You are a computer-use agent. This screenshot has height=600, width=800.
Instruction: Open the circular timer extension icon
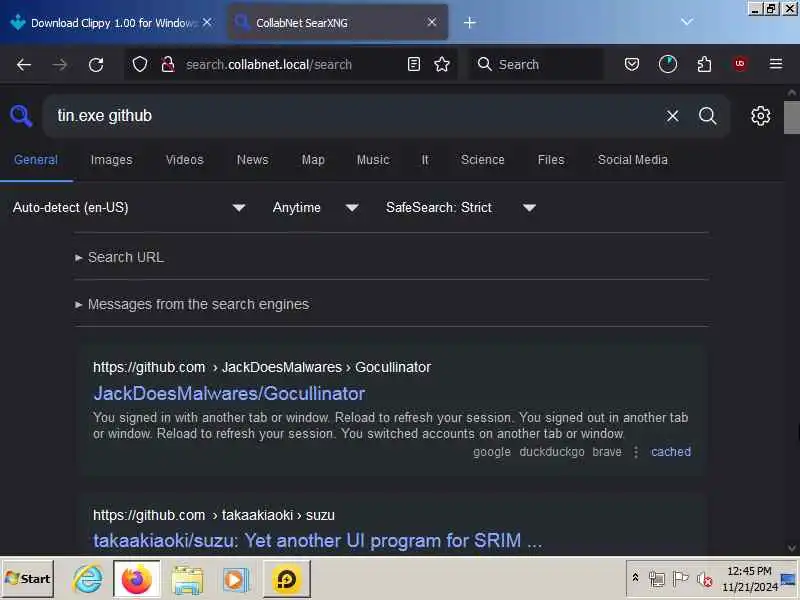click(668, 64)
